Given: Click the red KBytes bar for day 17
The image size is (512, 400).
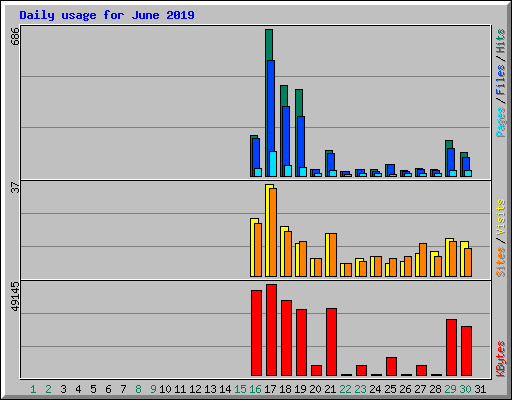Looking at the screenshot, I should click(x=271, y=330).
